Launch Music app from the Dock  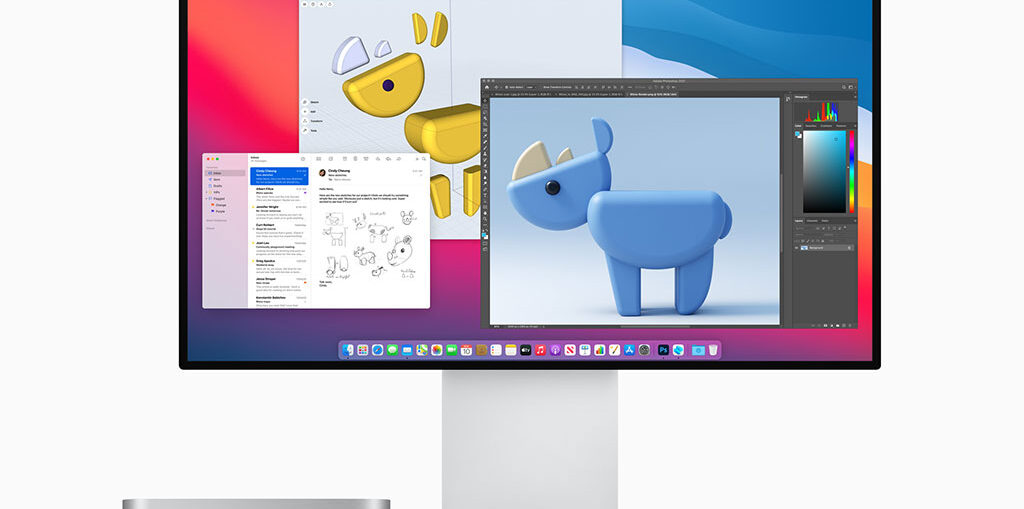pos(540,350)
